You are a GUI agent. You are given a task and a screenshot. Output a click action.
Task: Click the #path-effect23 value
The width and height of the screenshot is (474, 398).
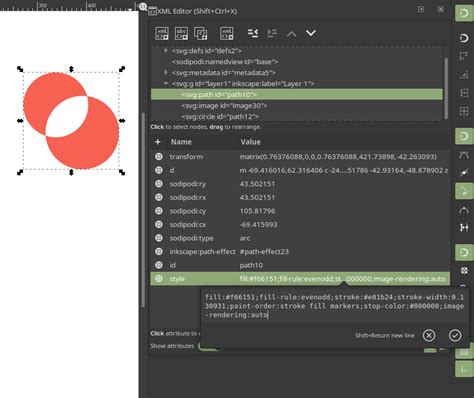point(264,252)
